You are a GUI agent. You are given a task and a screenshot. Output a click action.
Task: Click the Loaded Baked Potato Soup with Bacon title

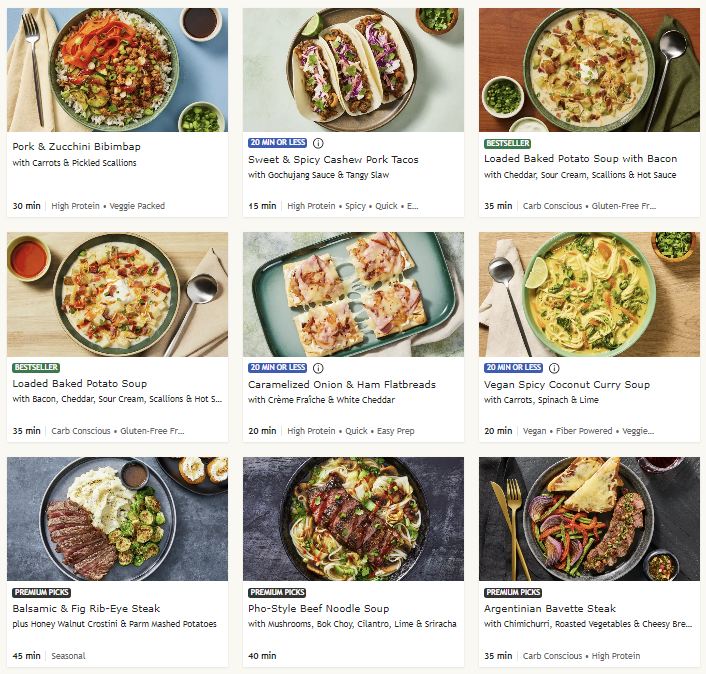[x=580, y=159]
